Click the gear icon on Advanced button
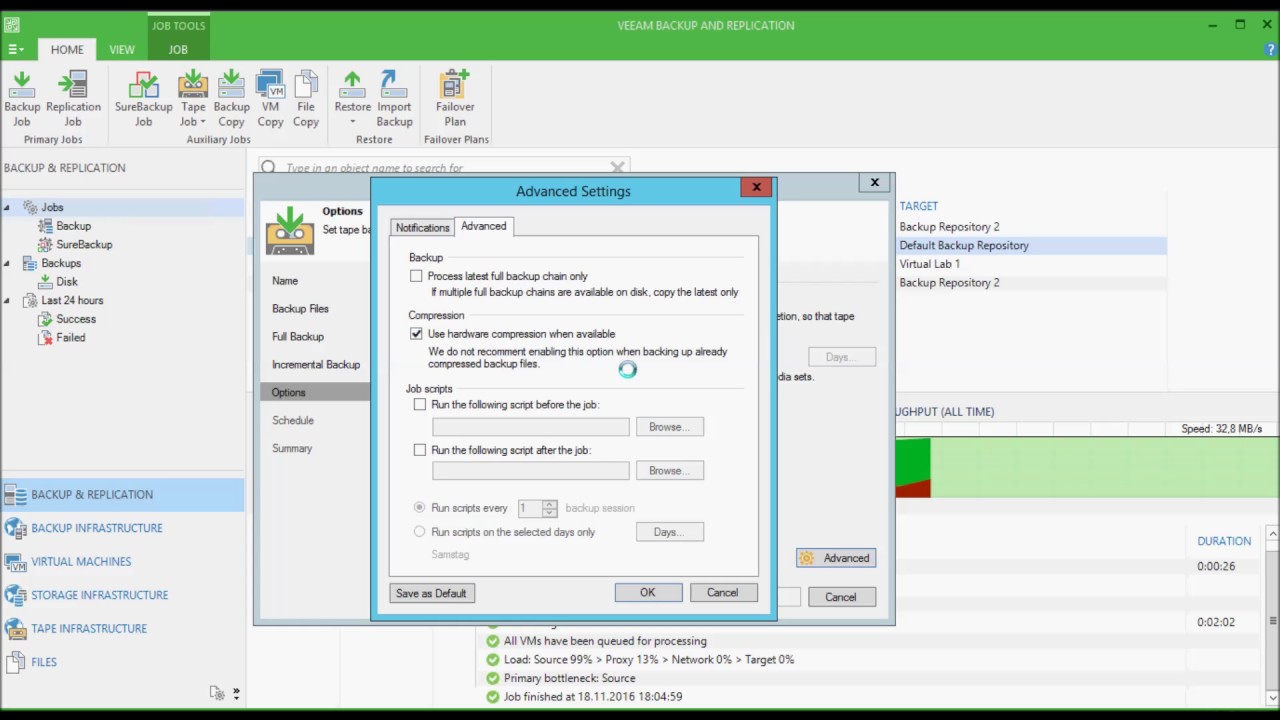The width and height of the screenshot is (1280, 720). tap(807, 558)
